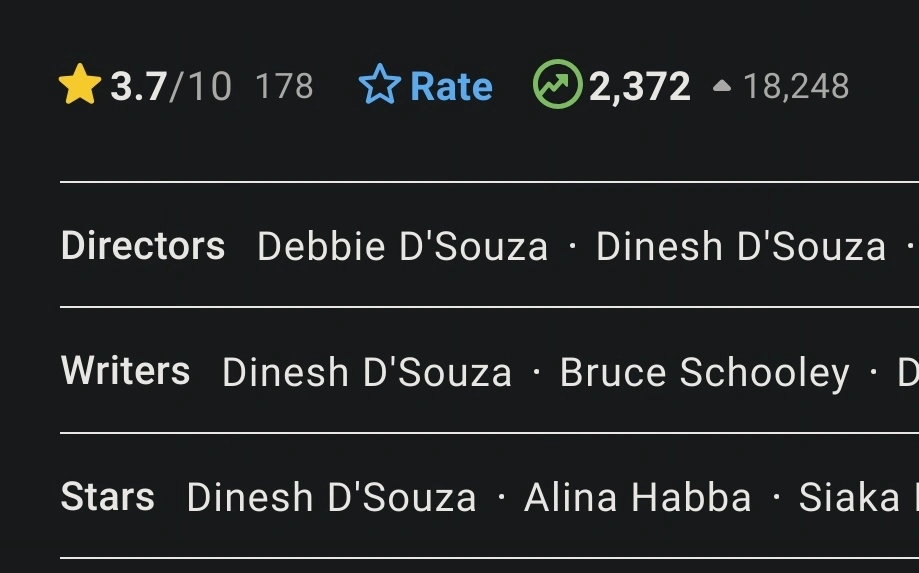Click the Stars section label
The image size is (919, 573).
click(108, 497)
